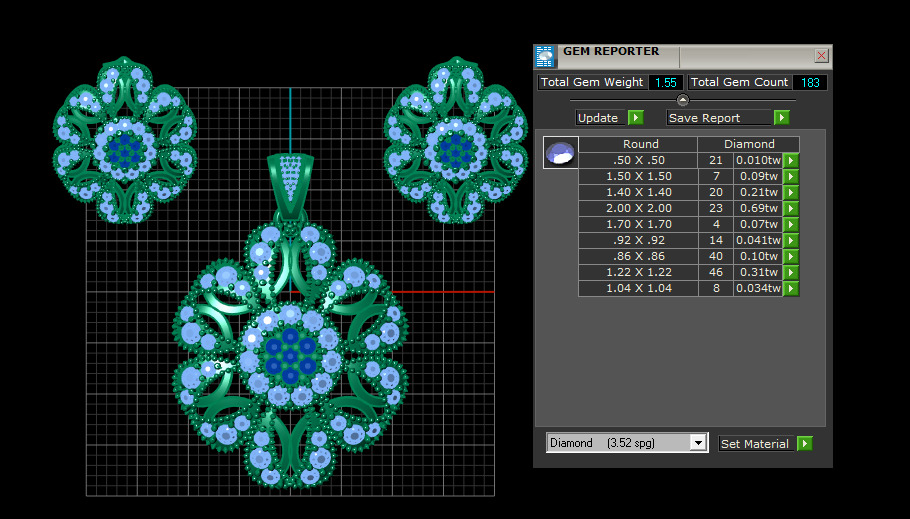Collapse panel using the round arrow handle
The image size is (910, 519).
click(x=683, y=100)
